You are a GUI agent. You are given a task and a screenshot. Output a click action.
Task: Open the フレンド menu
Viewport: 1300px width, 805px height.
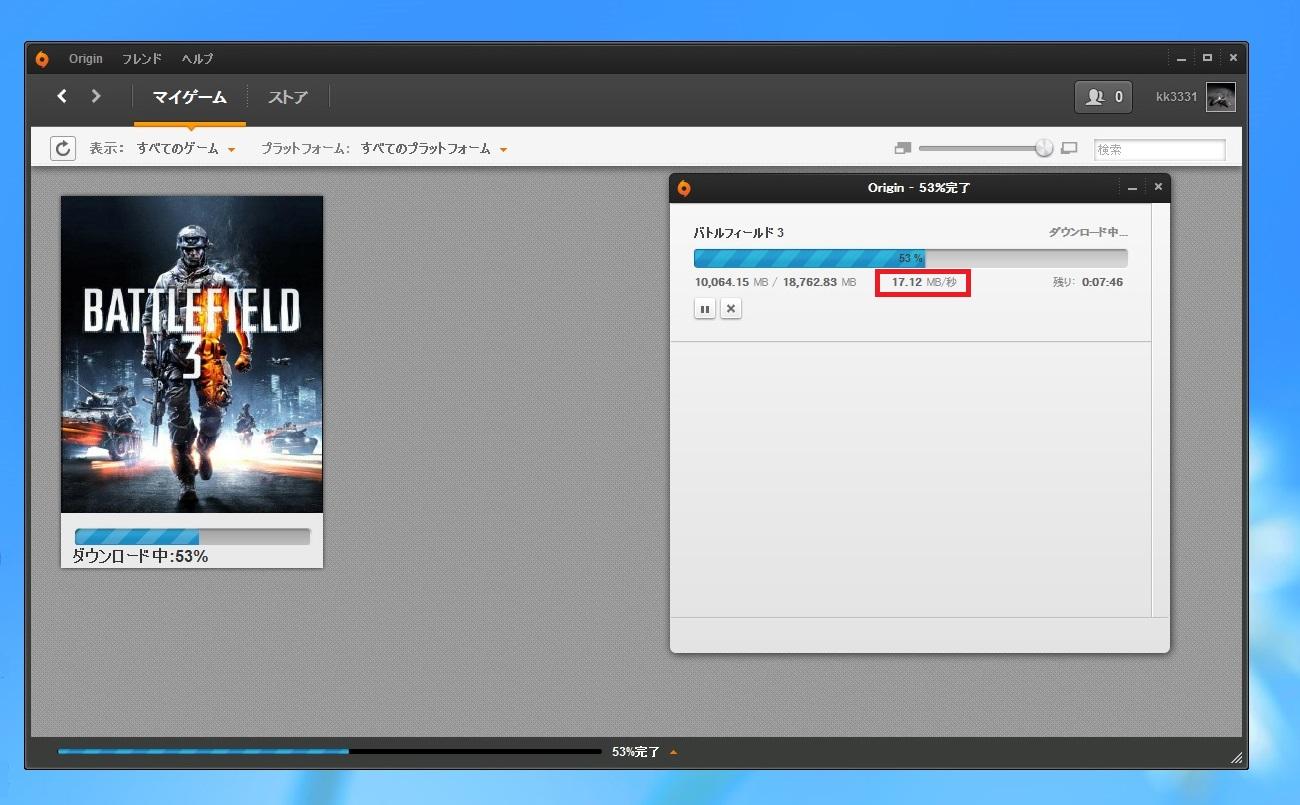tap(142, 59)
